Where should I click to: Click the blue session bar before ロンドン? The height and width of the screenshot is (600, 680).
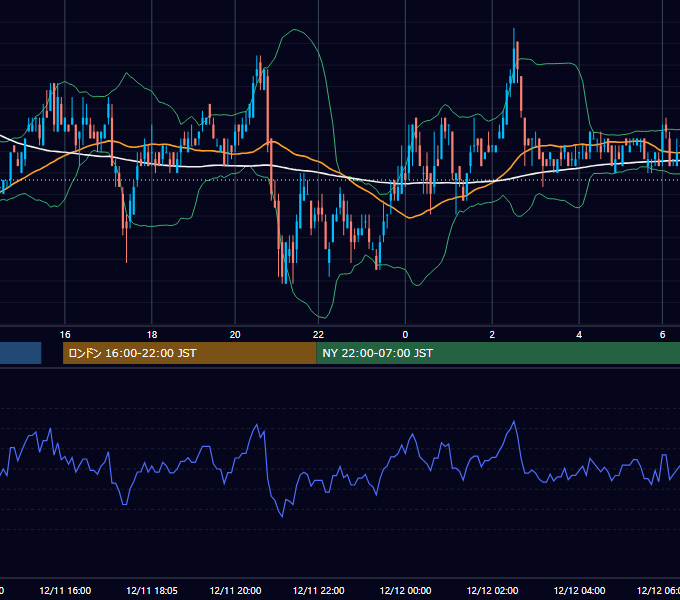point(20,353)
